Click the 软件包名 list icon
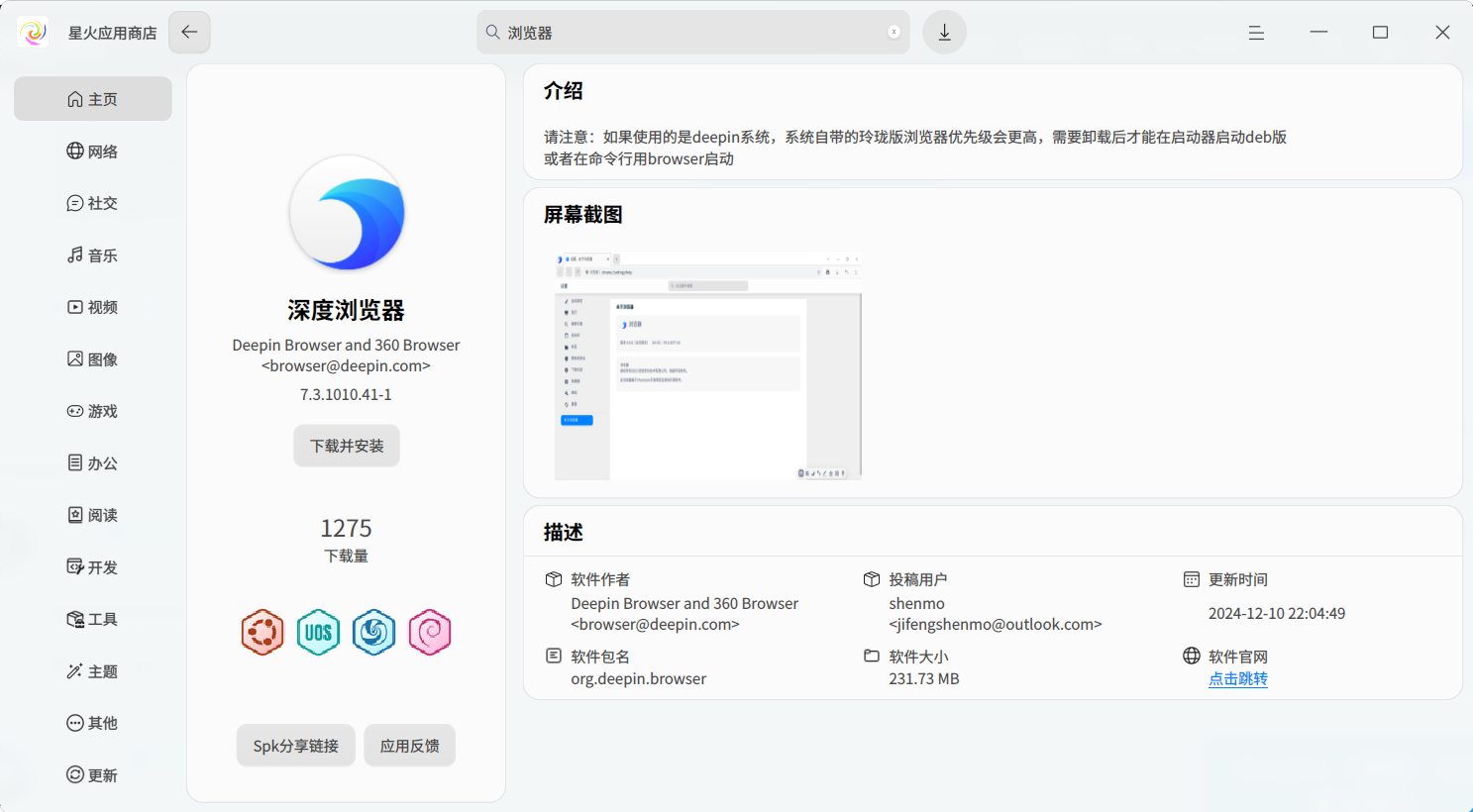Screen dimensions: 1473x812 click(554, 656)
